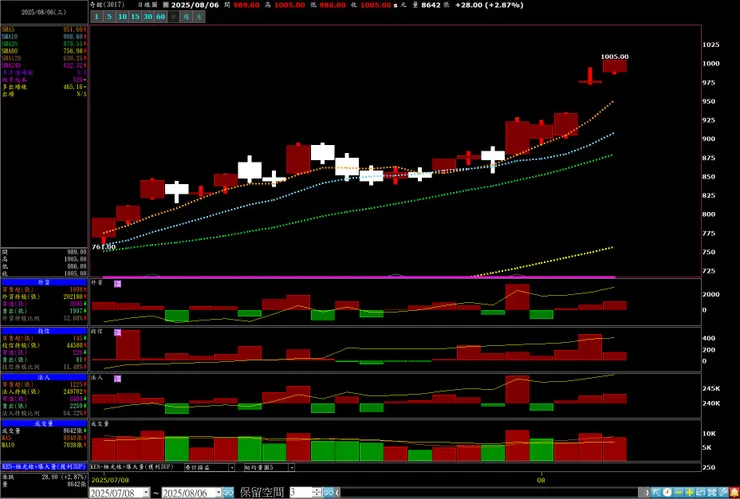The width and height of the screenshot is (740, 499).
Task: Select the 法人 blue panel header
Action: [x=44, y=377]
